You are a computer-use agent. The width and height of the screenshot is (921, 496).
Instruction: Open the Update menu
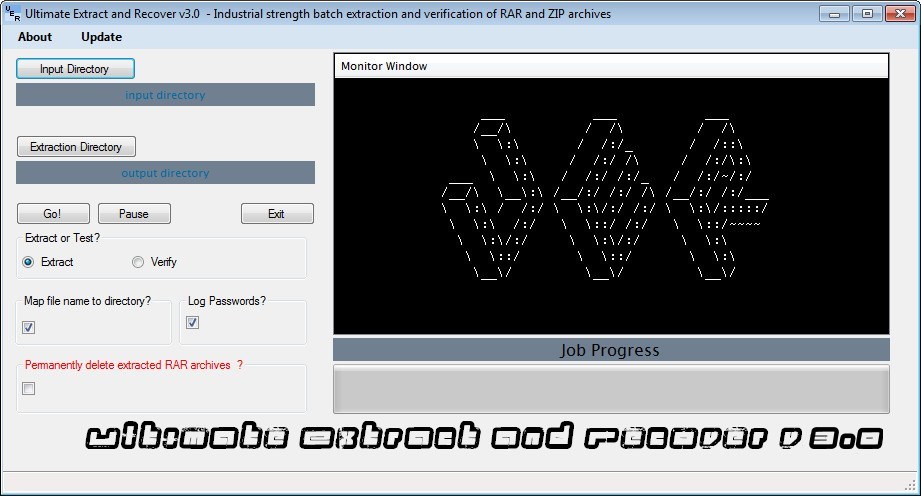coord(101,37)
